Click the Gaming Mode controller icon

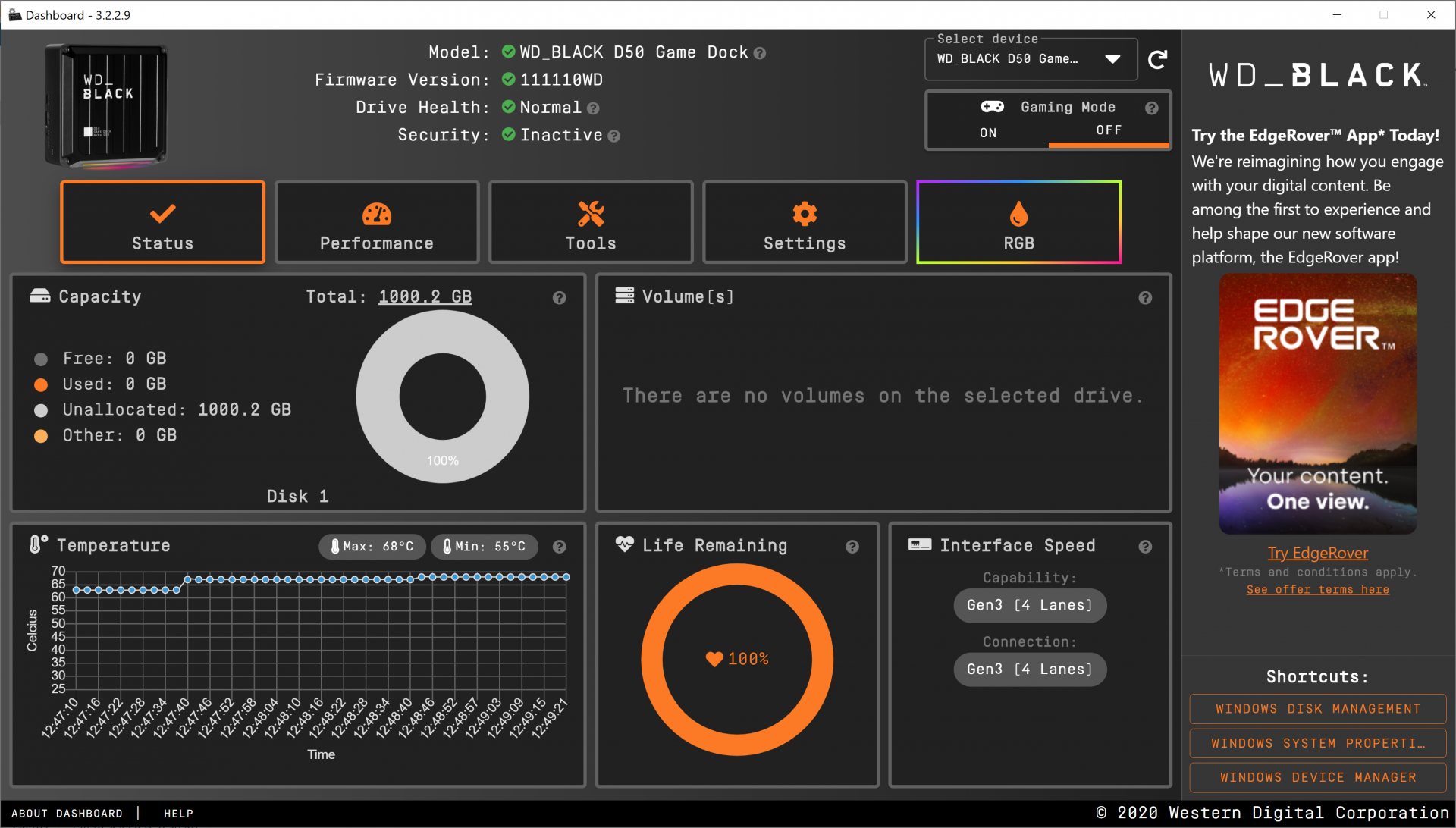(993, 107)
